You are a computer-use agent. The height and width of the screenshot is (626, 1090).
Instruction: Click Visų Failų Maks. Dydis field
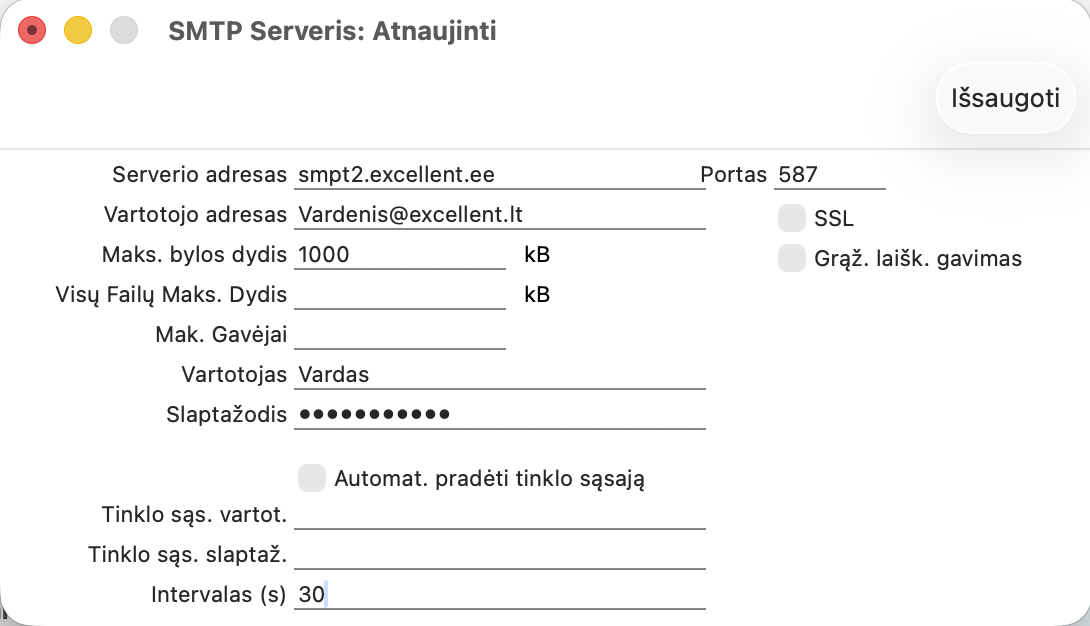pos(400,295)
